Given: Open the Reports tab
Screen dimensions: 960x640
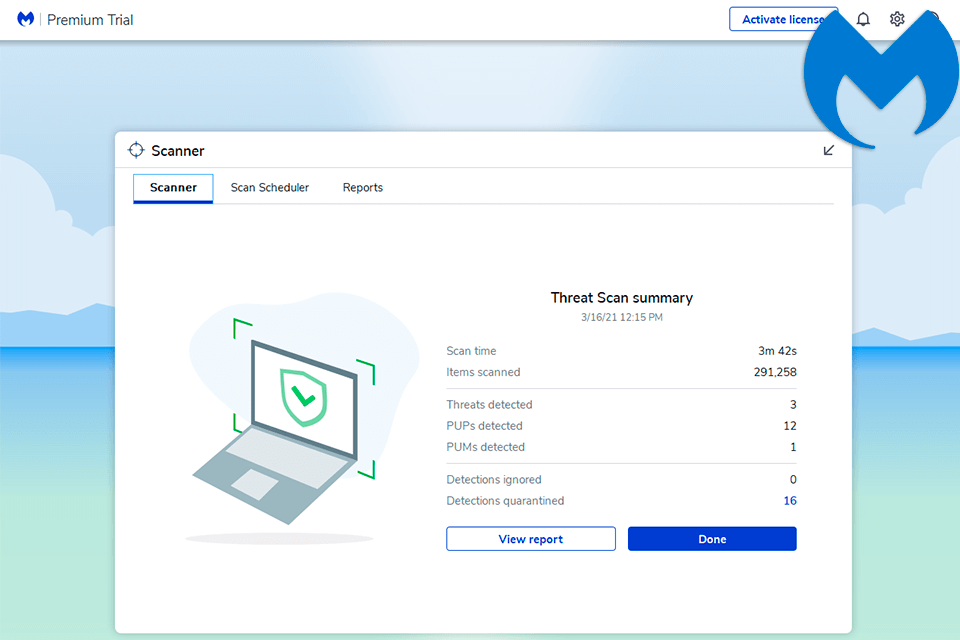Looking at the screenshot, I should coord(362,187).
